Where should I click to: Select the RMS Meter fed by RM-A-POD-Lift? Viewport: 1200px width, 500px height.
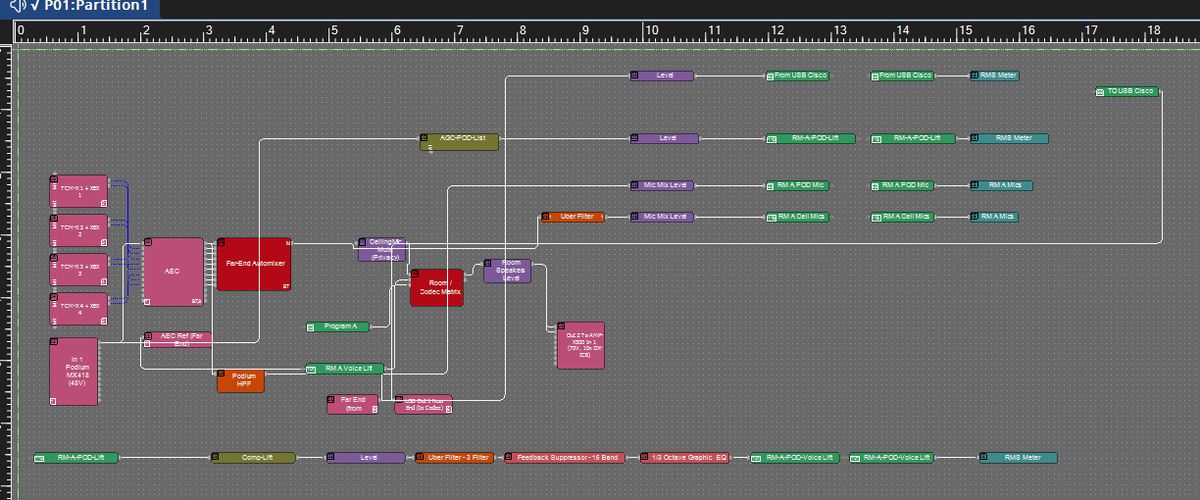click(x=1009, y=138)
